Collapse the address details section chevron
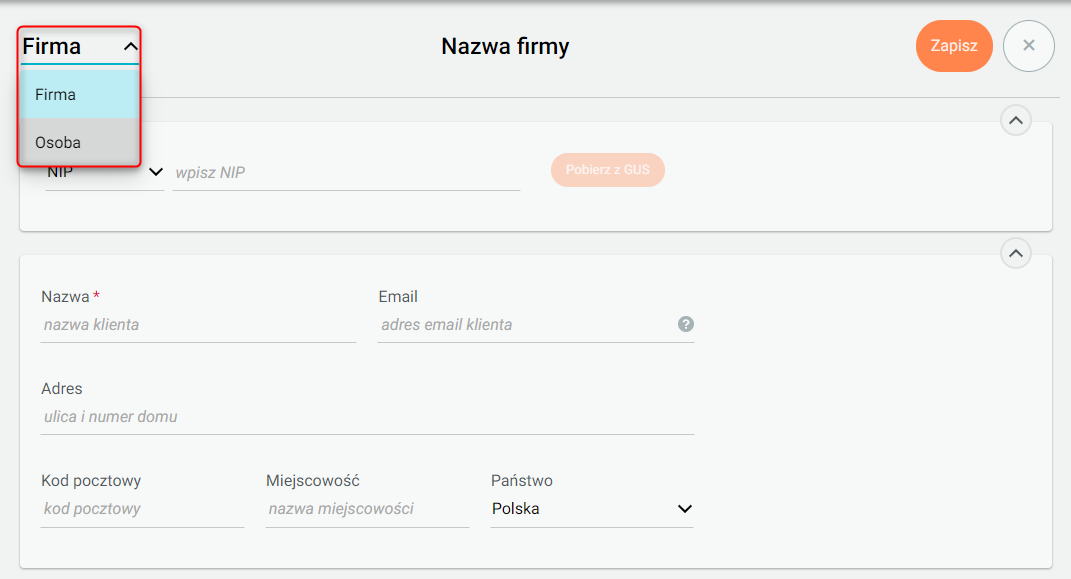The image size is (1071, 579). click(1016, 254)
